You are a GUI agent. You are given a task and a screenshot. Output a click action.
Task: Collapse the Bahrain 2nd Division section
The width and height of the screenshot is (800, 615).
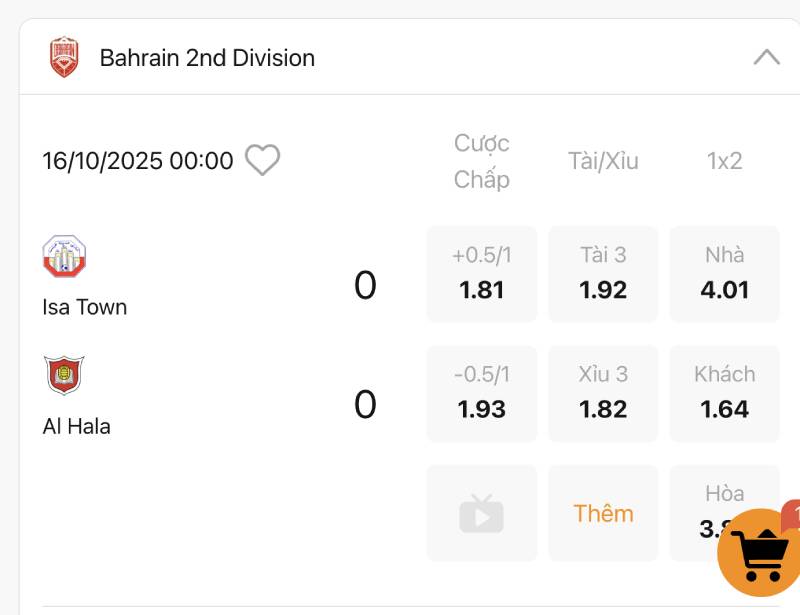(766, 57)
